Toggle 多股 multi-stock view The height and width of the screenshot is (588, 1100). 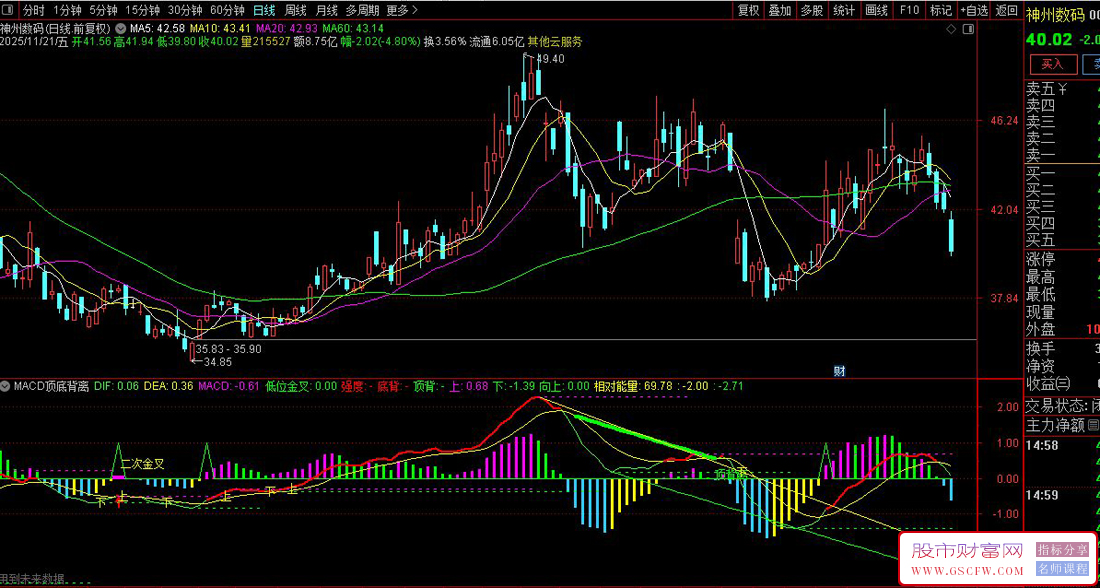click(812, 10)
